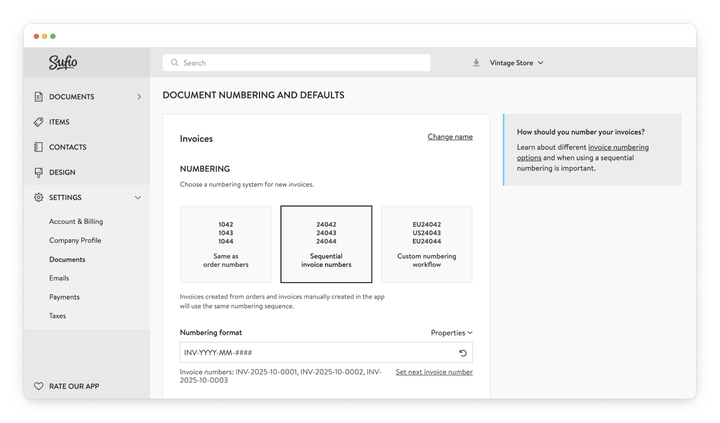Click 'How should you number your invoices?' text

(x=580, y=132)
